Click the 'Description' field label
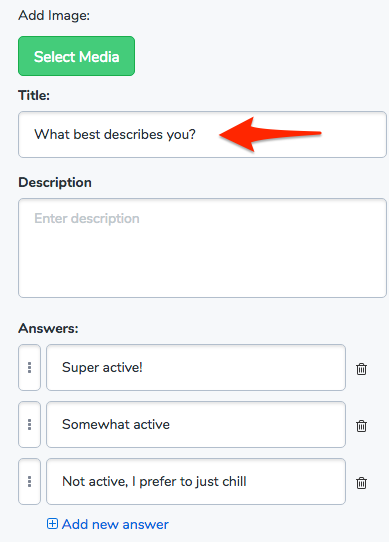This screenshot has width=389, height=542. 55,183
